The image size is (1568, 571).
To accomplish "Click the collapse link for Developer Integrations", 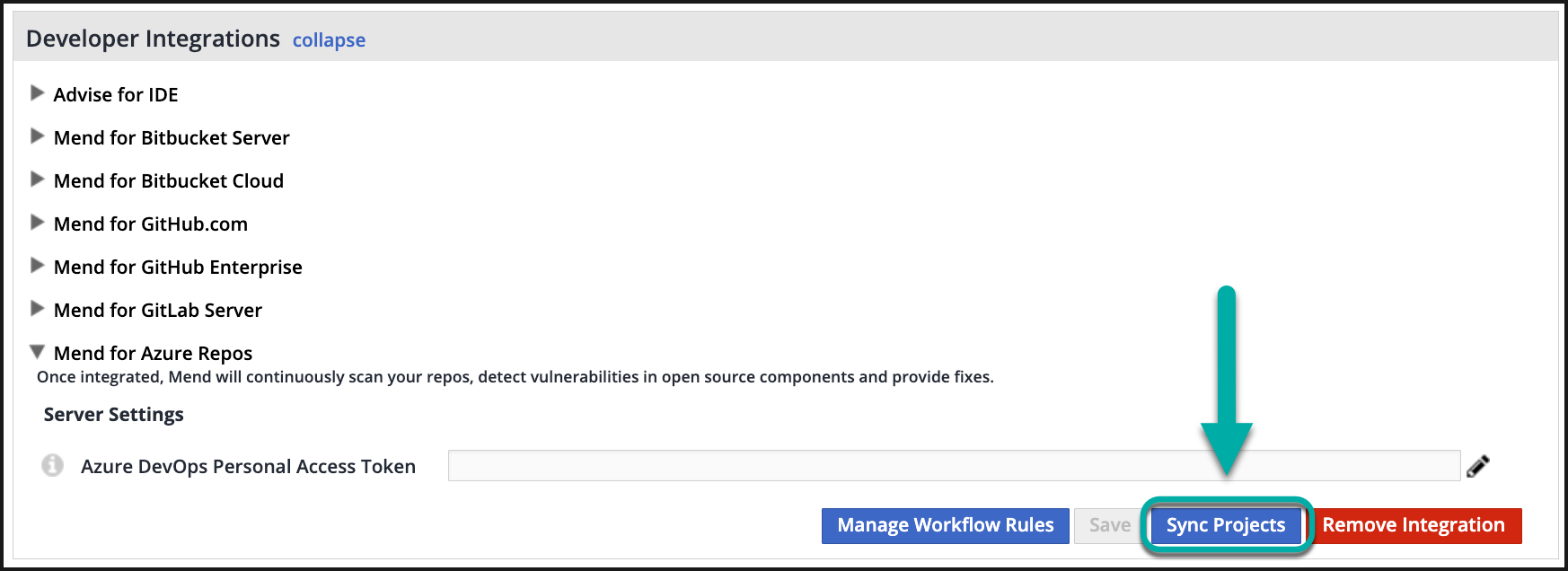I will (x=329, y=40).
